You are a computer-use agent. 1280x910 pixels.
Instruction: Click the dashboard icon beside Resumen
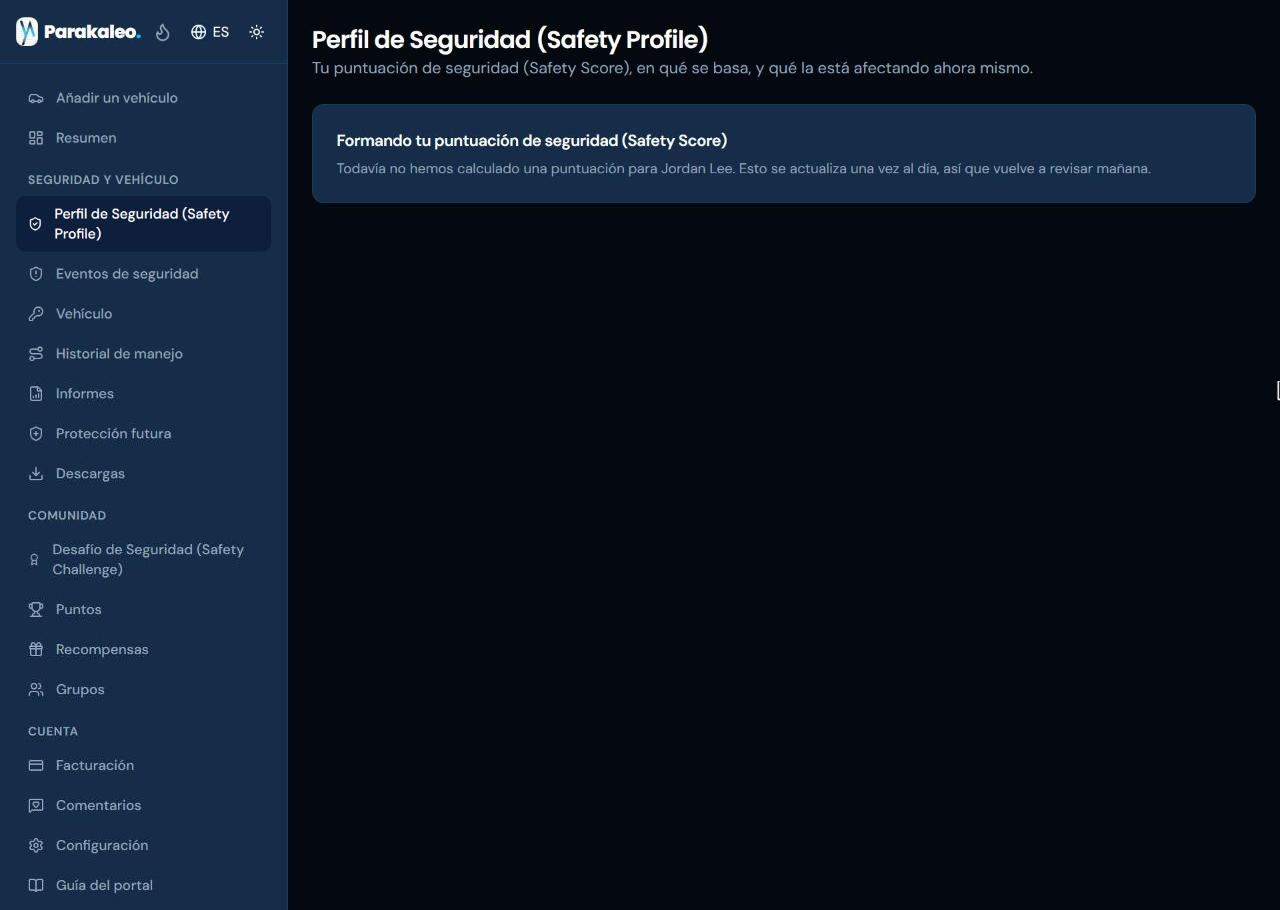36,138
